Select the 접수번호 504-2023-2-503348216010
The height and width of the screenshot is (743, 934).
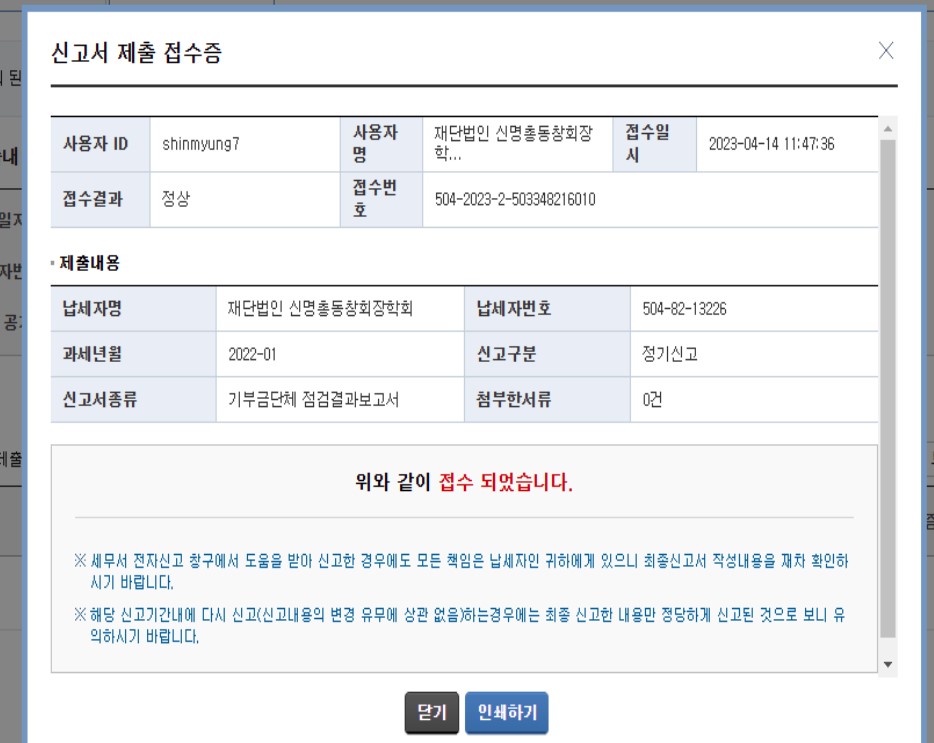(x=515, y=199)
